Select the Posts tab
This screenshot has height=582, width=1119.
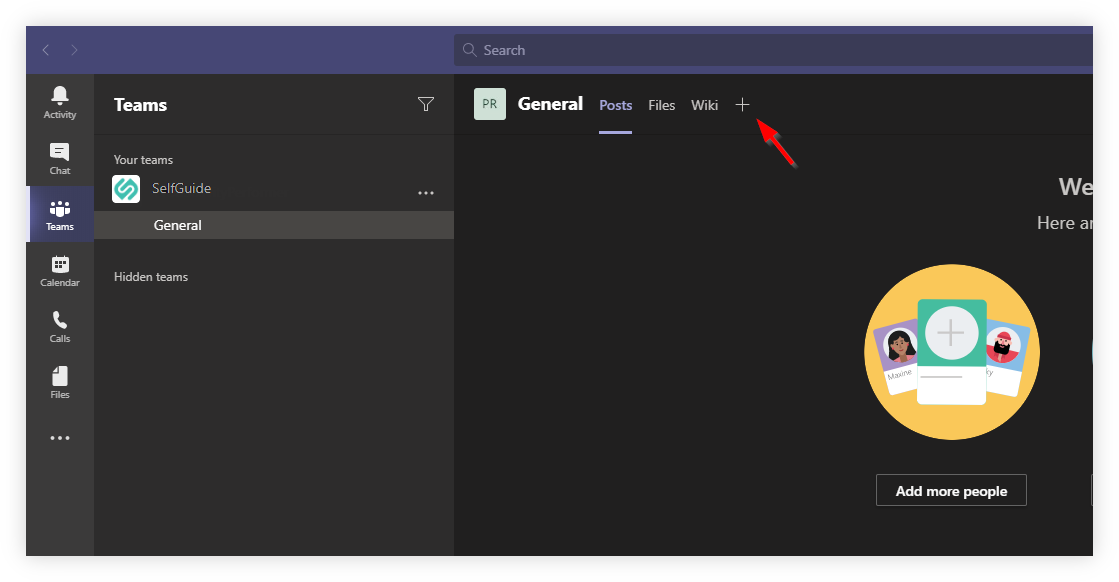tap(615, 104)
